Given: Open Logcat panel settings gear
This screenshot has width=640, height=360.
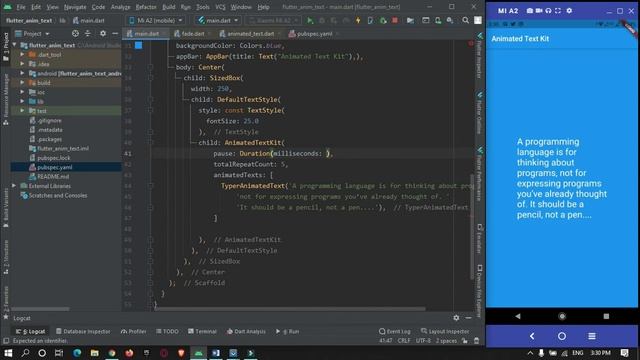Looking at the screenshot, I should (x=456, y=318).
